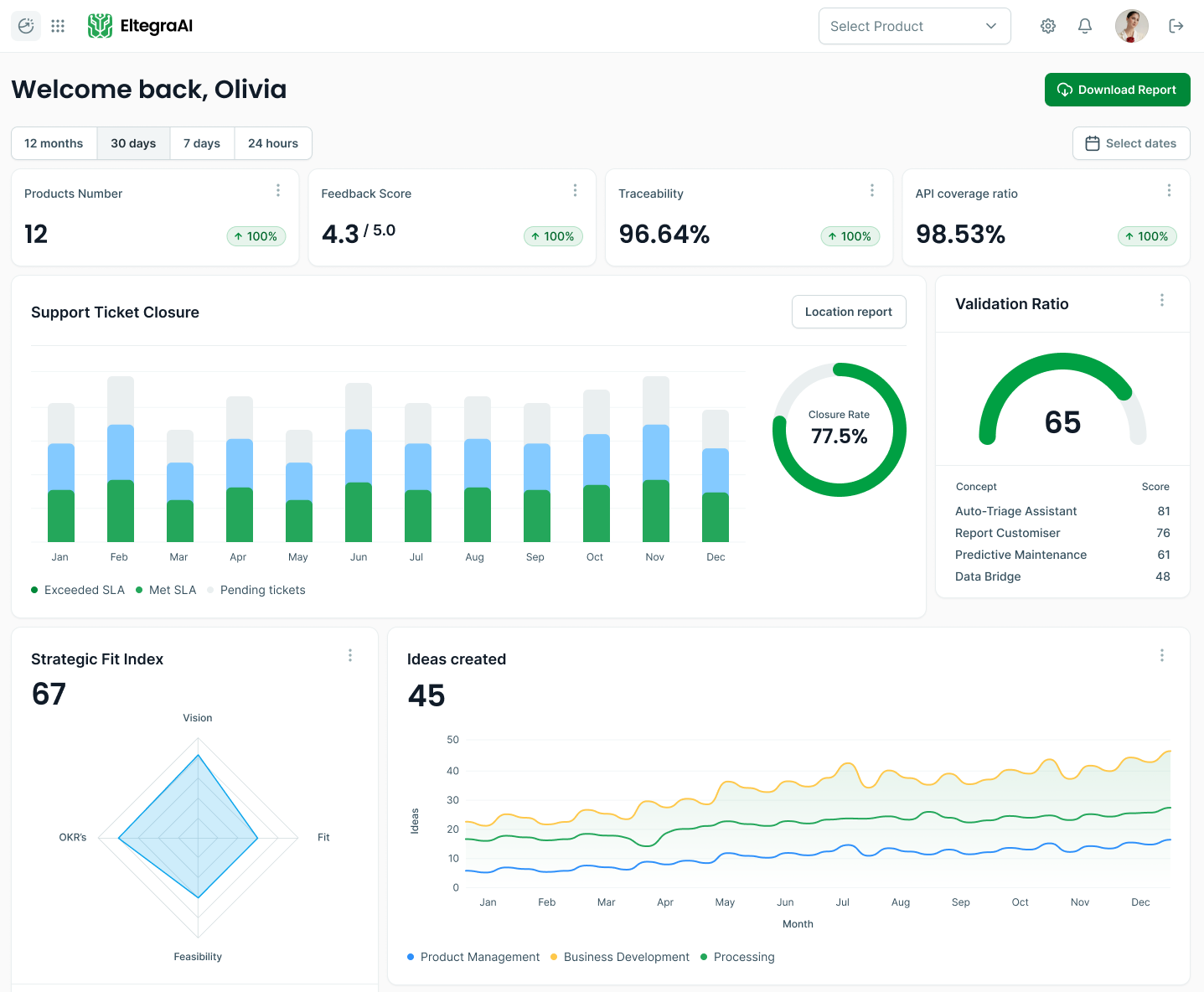This screenshot has height=992, width=1204.
Task: Select the 24 hours time range
Action: (x=273, y=143)
